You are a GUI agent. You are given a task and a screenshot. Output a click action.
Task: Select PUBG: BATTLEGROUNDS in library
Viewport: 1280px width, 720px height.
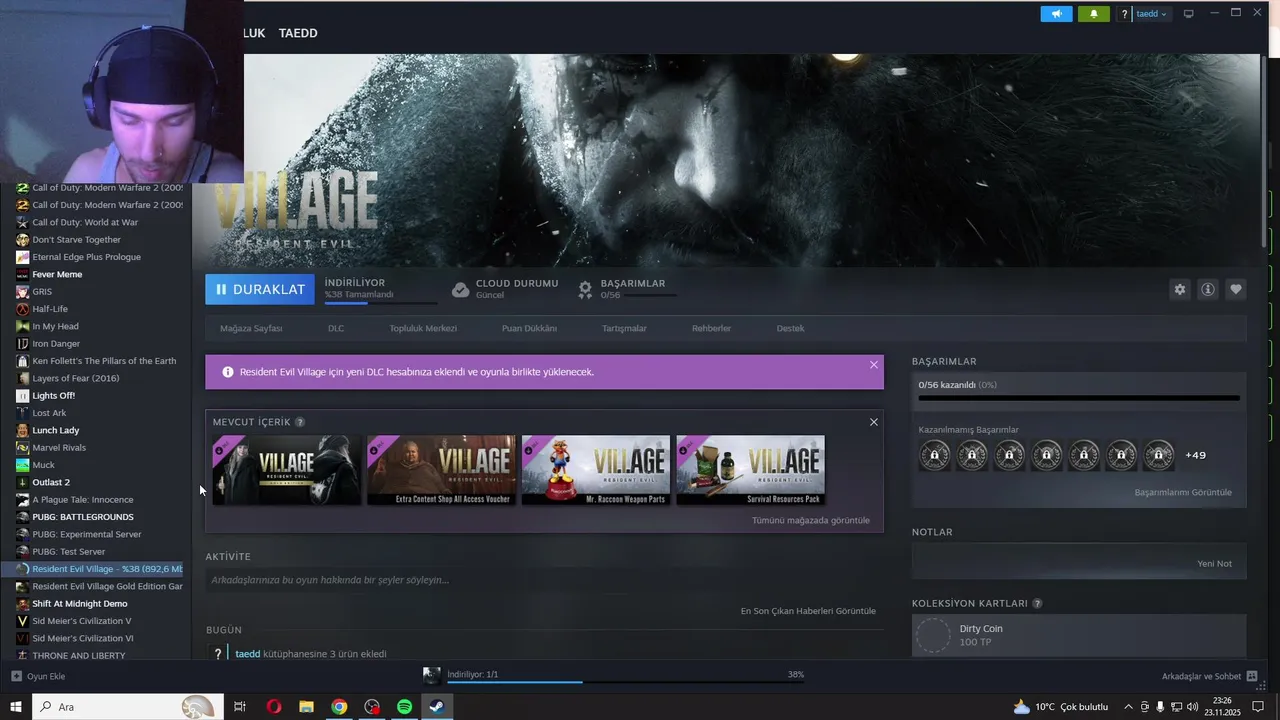[x=82, y=517]
